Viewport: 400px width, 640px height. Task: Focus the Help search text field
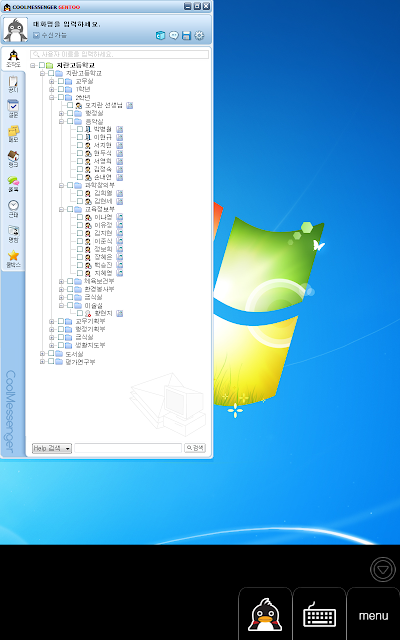pyautogui.click(x=128, y=448)
